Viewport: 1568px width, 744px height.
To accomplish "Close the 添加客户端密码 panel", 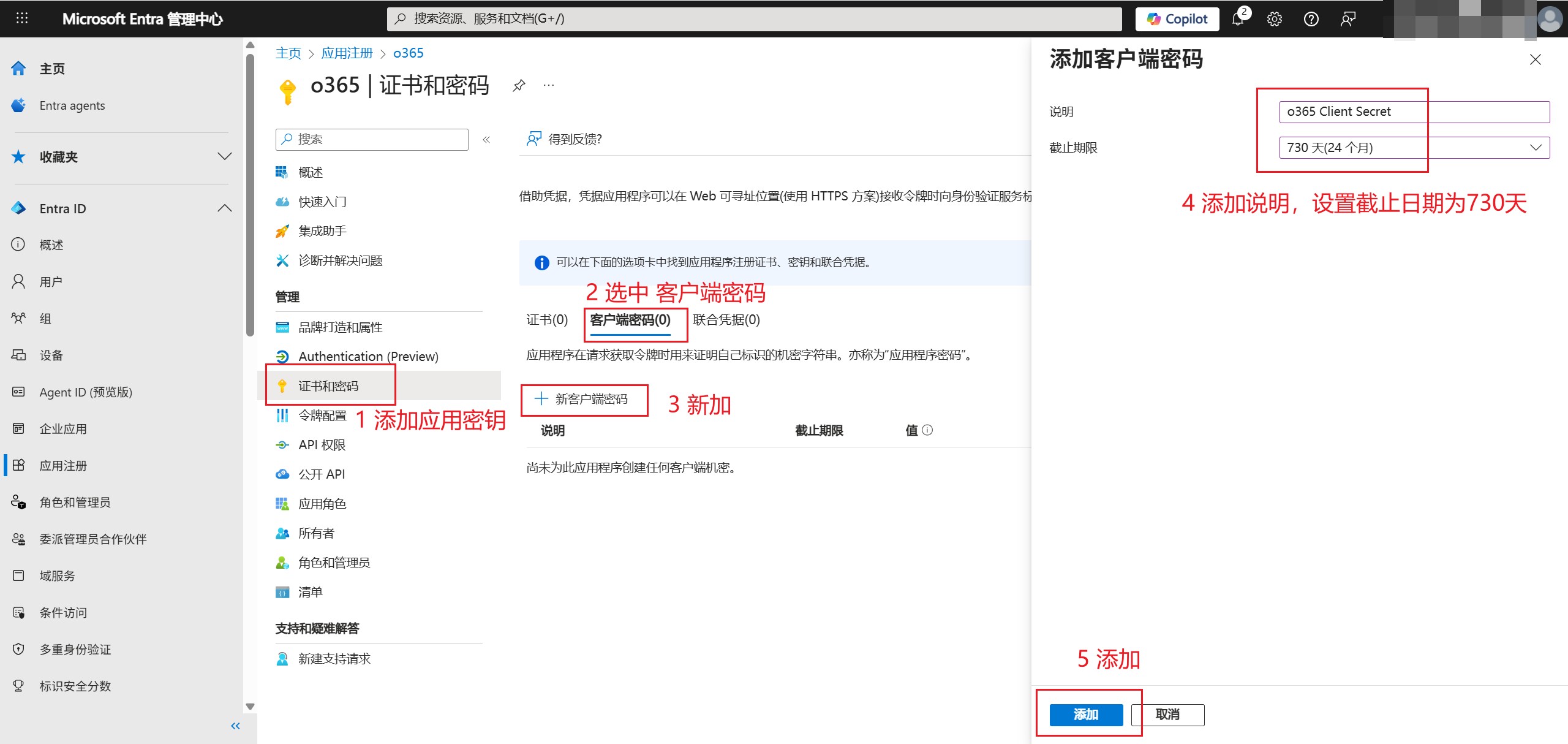I will tap(1535, 59).
